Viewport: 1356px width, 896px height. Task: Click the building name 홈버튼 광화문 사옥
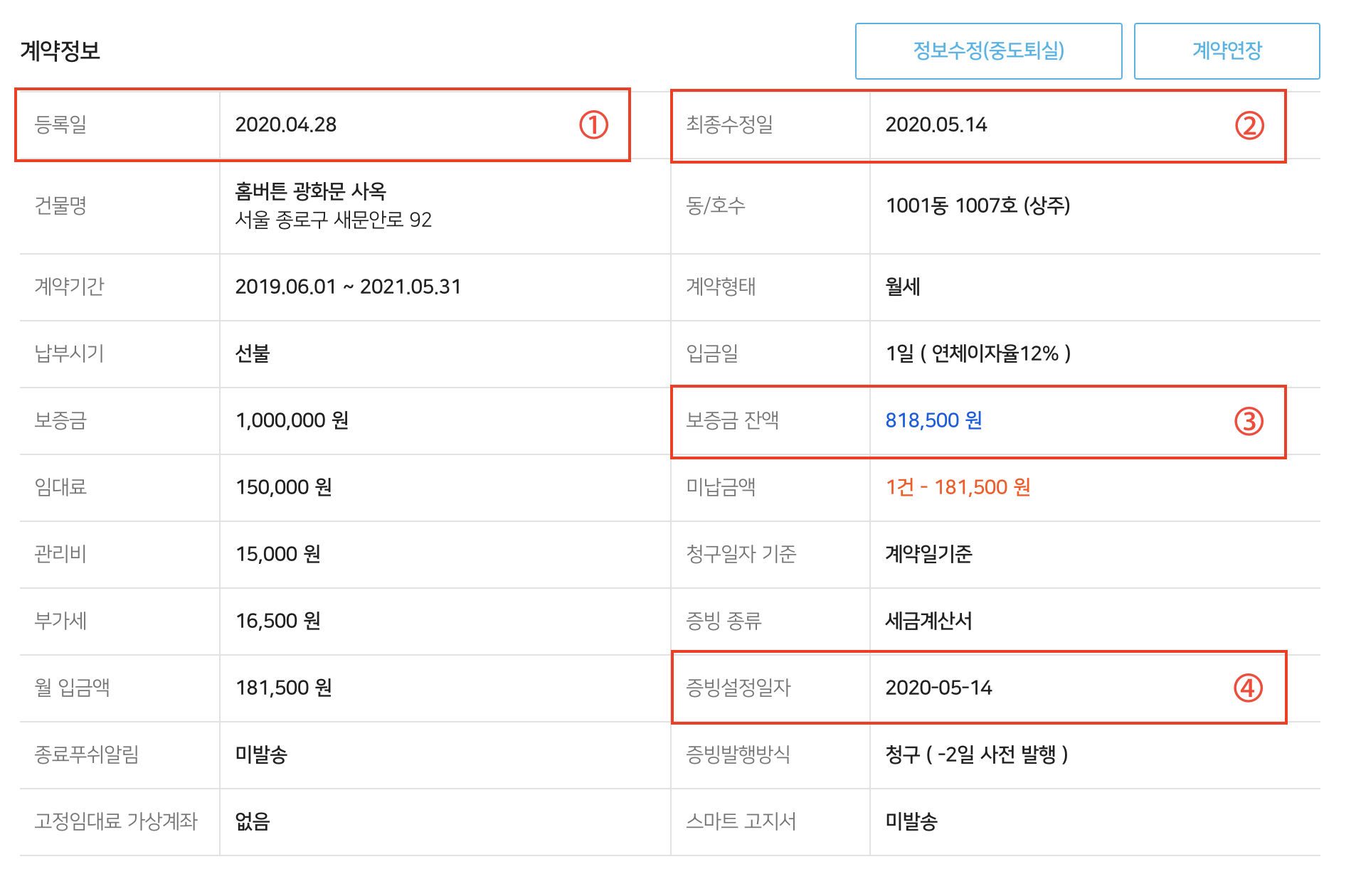tap(310, 191)
